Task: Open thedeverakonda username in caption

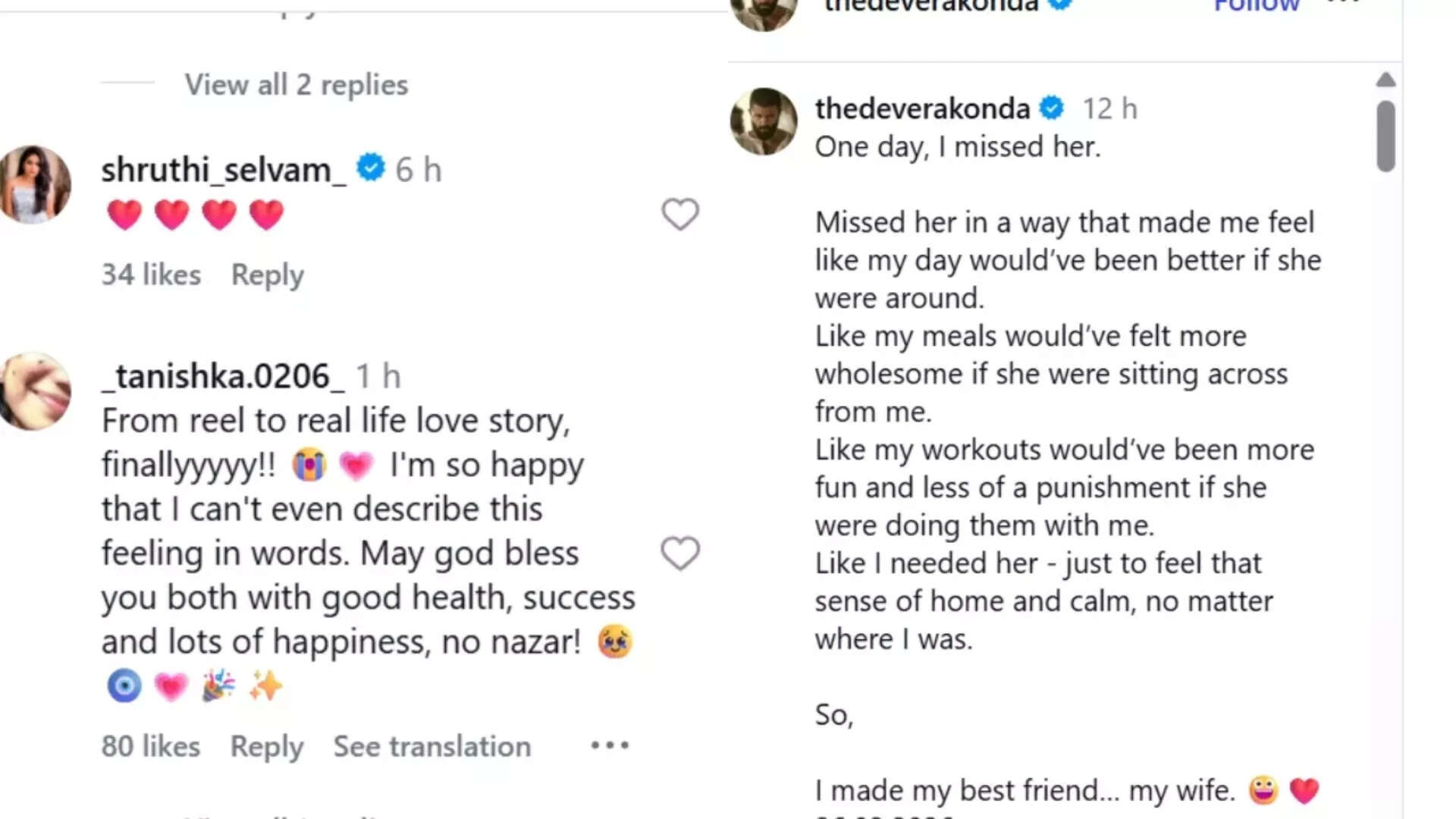Action: tap(922, 108)
